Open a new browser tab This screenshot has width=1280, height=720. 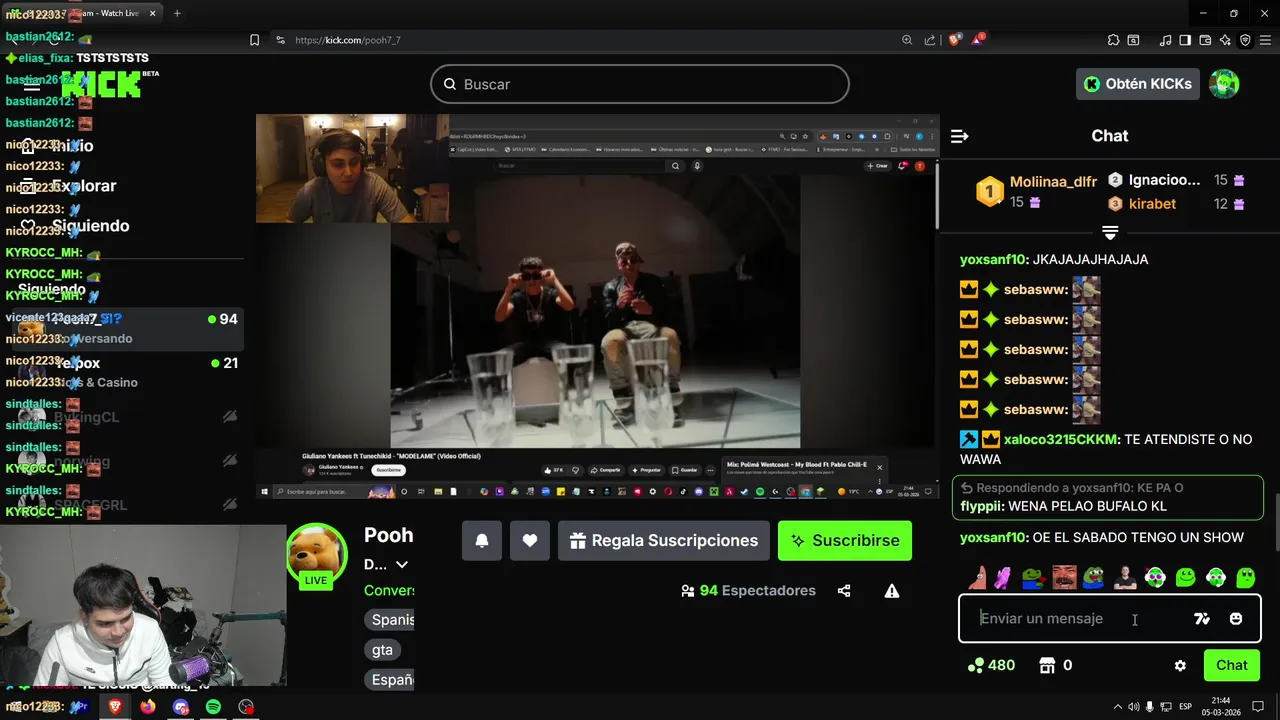(177, 13)
